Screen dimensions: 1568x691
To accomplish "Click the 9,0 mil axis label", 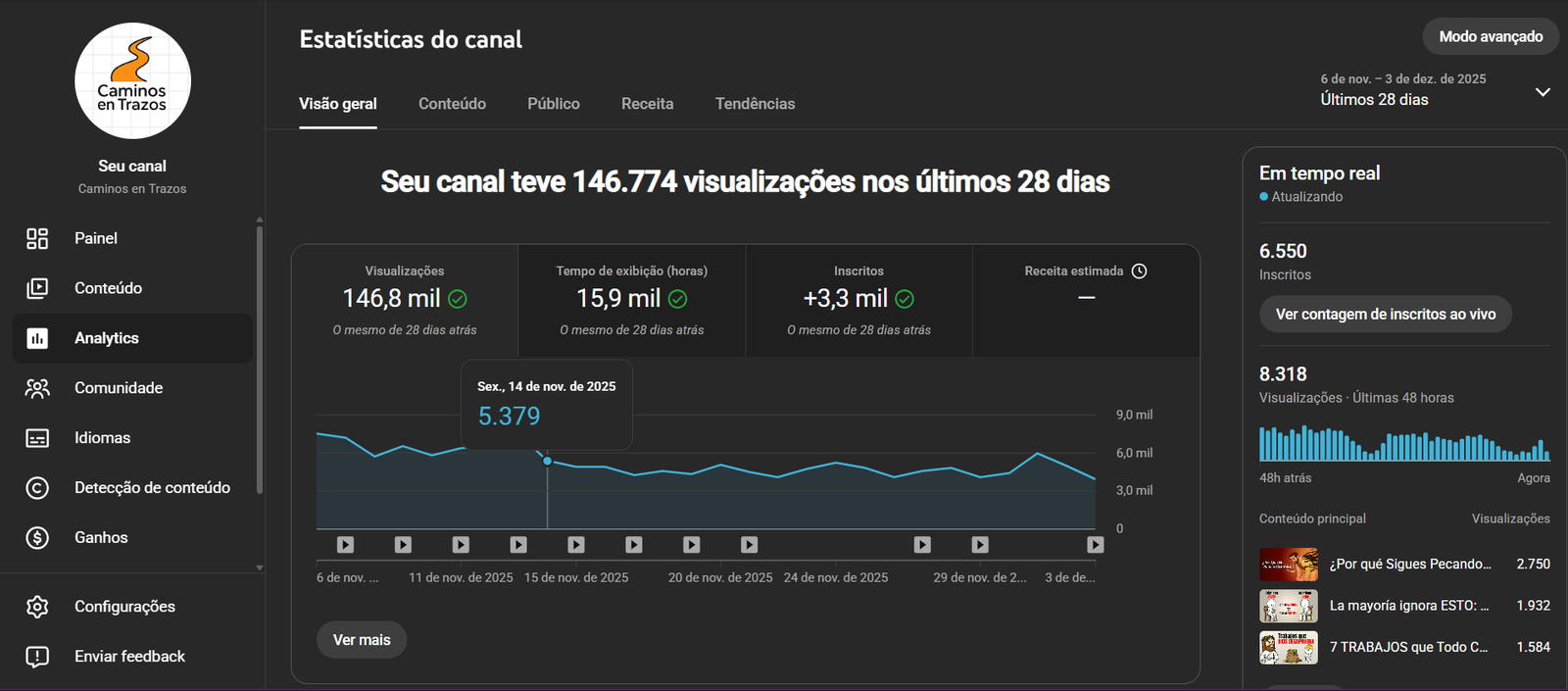I will 1134,416.
